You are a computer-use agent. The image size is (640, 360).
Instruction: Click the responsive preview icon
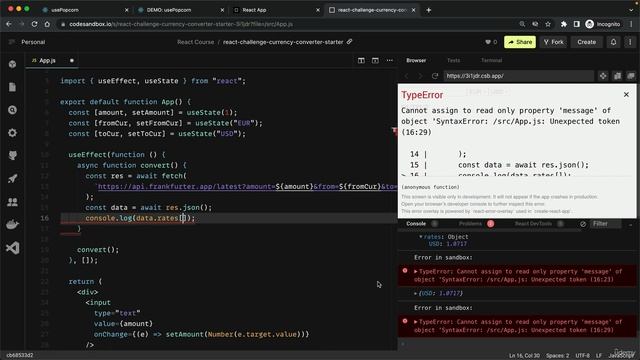[617, 76]
